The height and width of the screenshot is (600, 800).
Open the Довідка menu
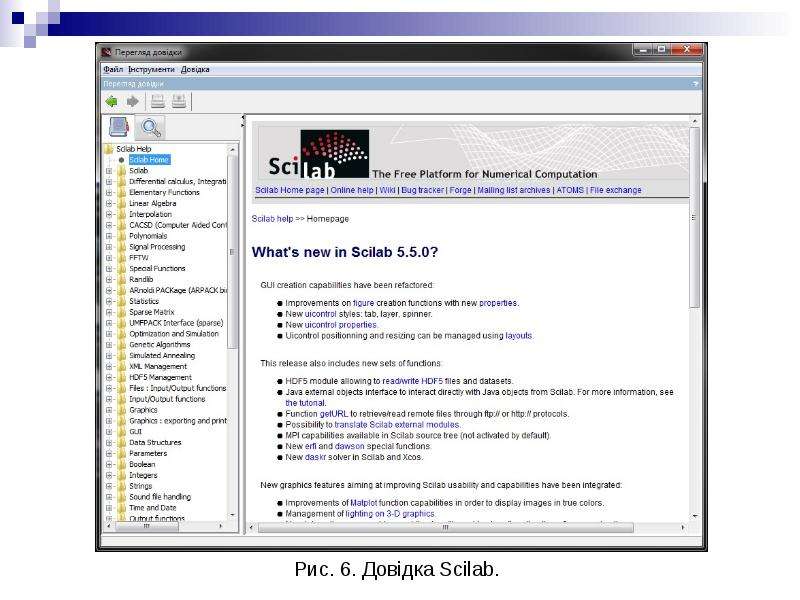(x=195, y=69)
